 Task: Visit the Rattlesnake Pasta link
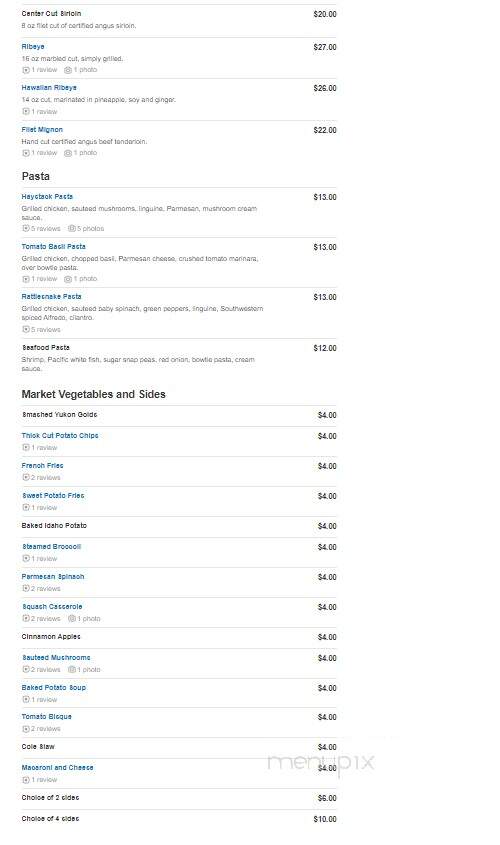coord(52,296)
